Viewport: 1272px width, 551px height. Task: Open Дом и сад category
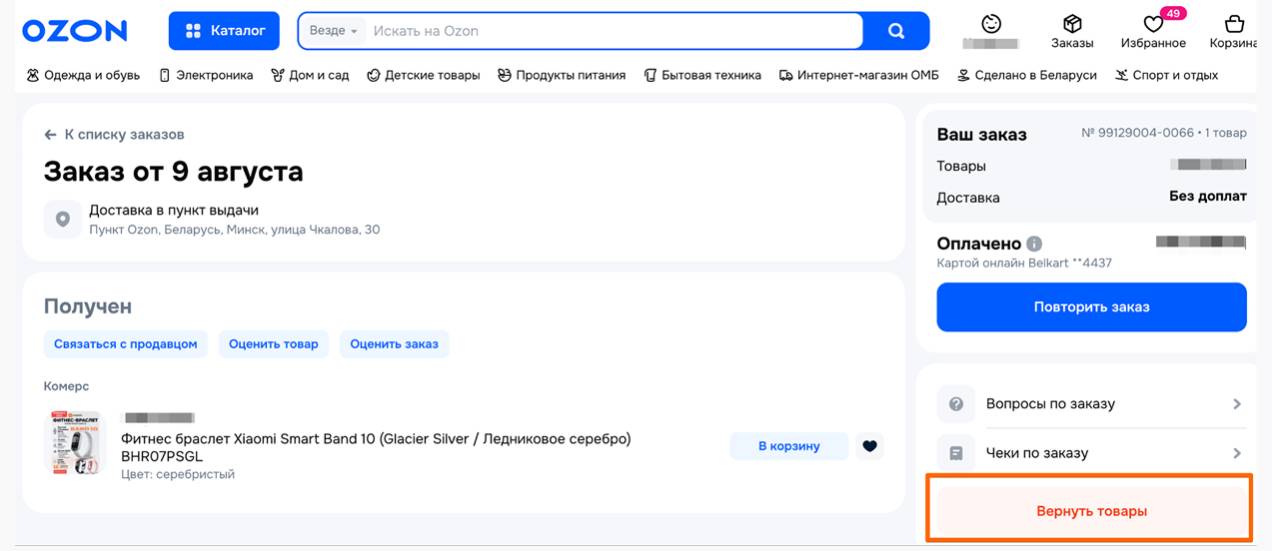point(310,75)
